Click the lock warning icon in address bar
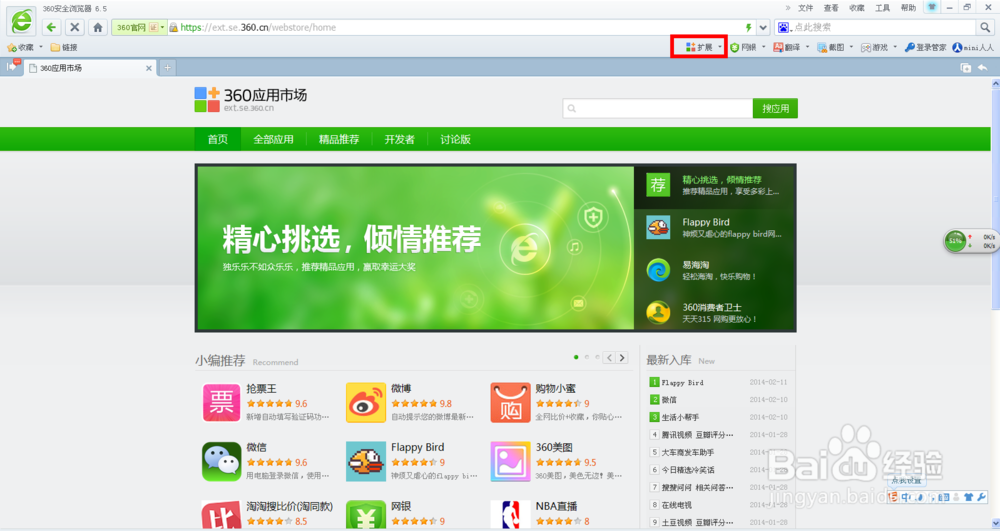This screenshot has width=1000, height=531. point(173,27)
